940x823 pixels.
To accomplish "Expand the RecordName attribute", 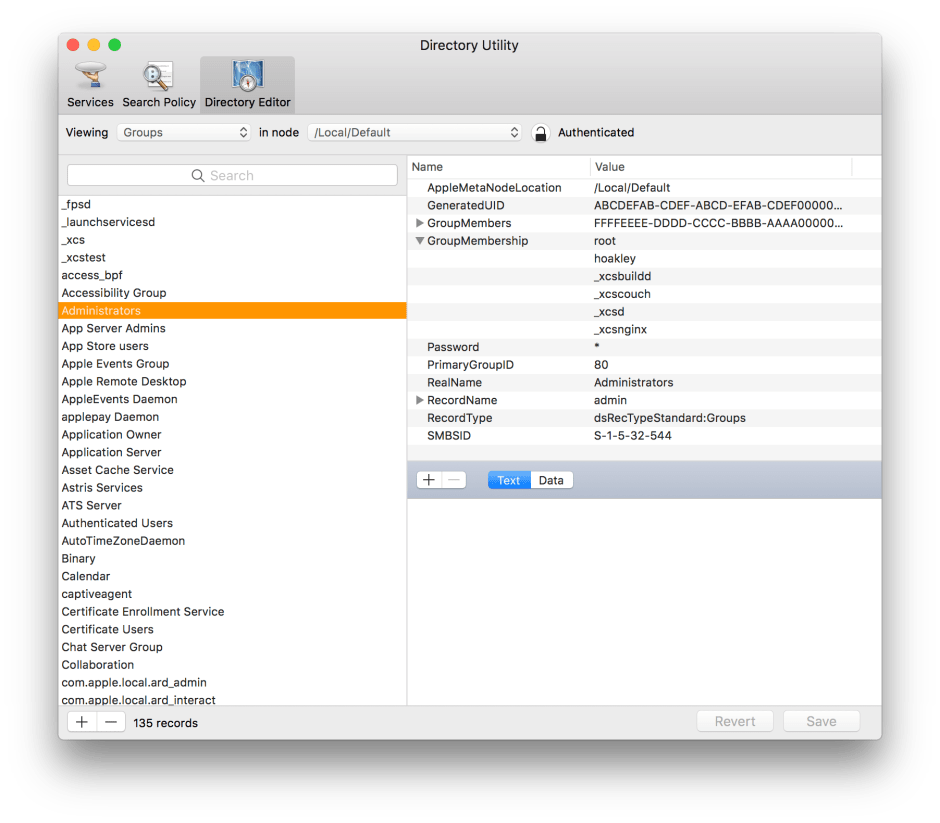I will pyautogui.click(x=420, y=400).
